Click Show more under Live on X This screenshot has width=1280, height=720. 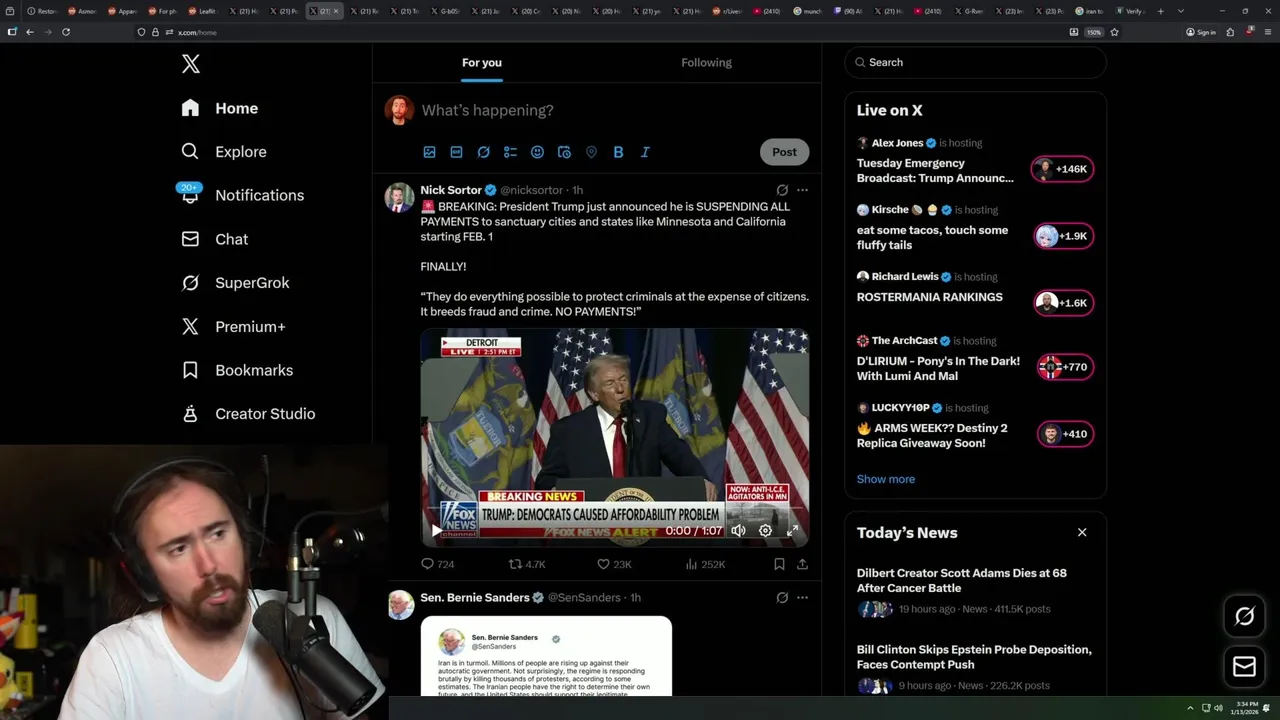click(x=885, y=479)
